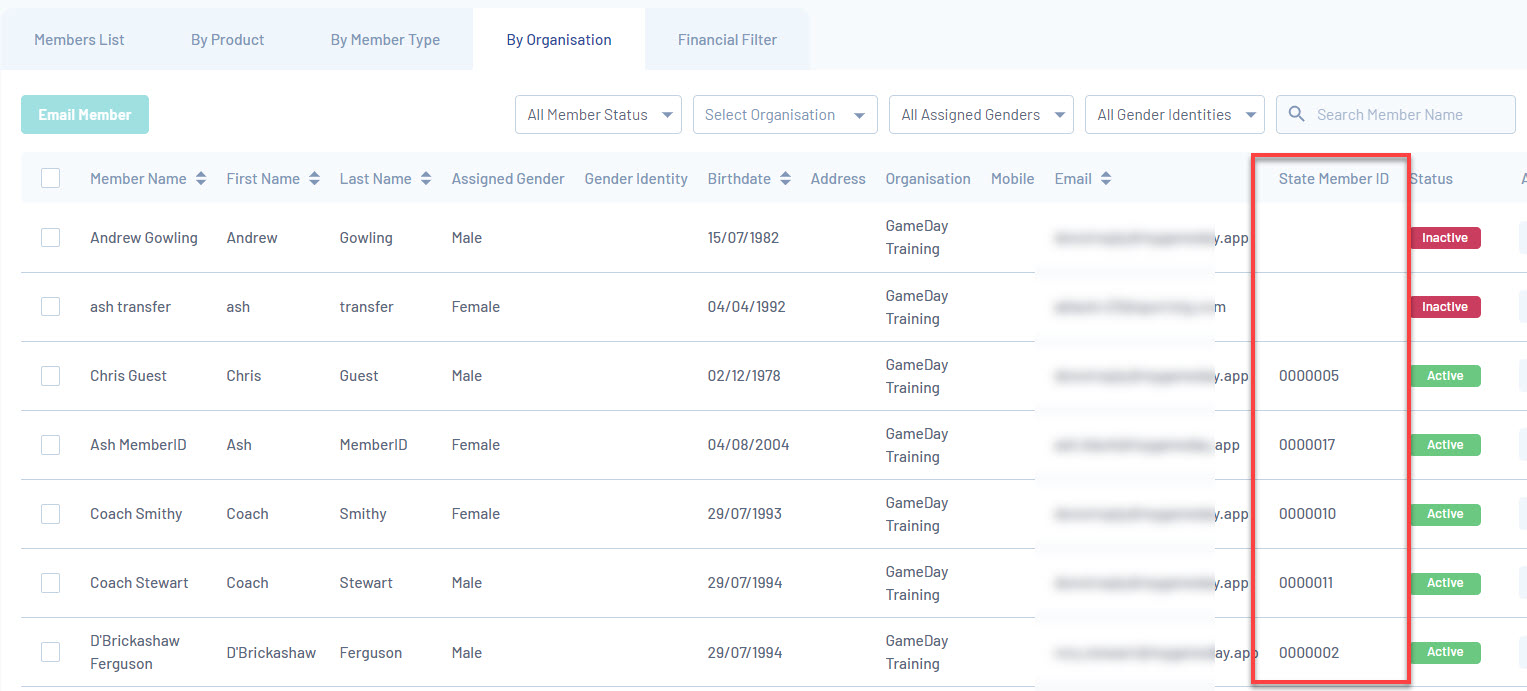The image size is (1527, 691).
Task: Click birthdate 15/07/1982
Action: [743, 238]
